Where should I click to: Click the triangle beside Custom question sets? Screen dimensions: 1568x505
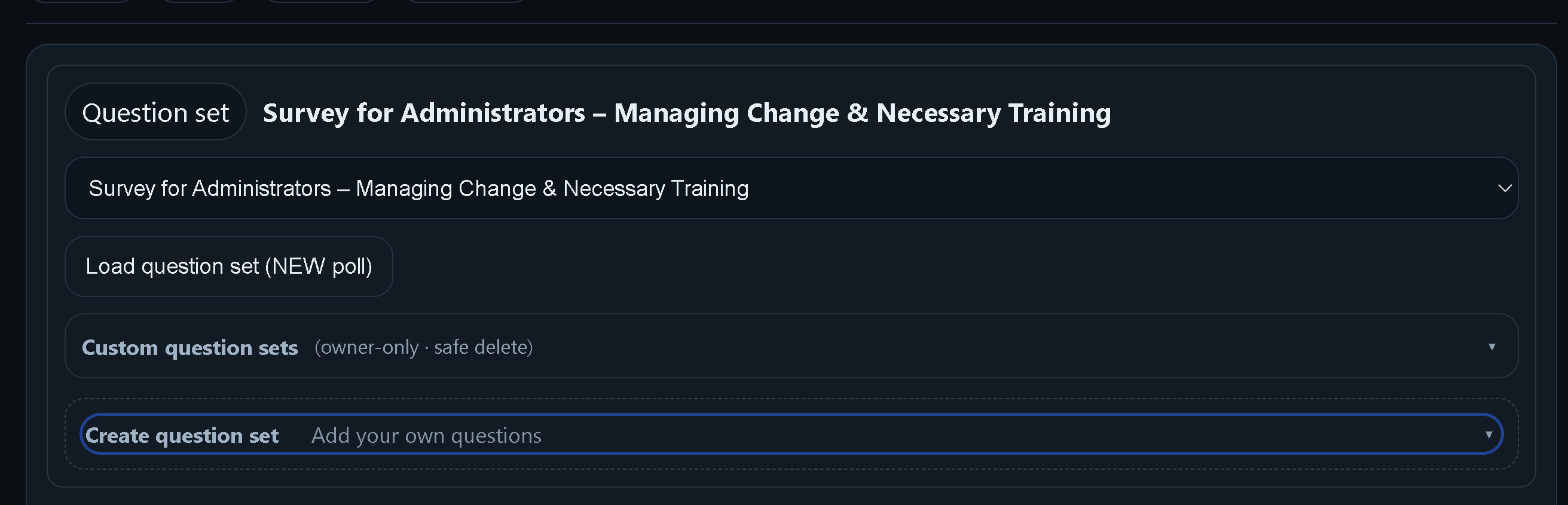tap(1491, 347)
